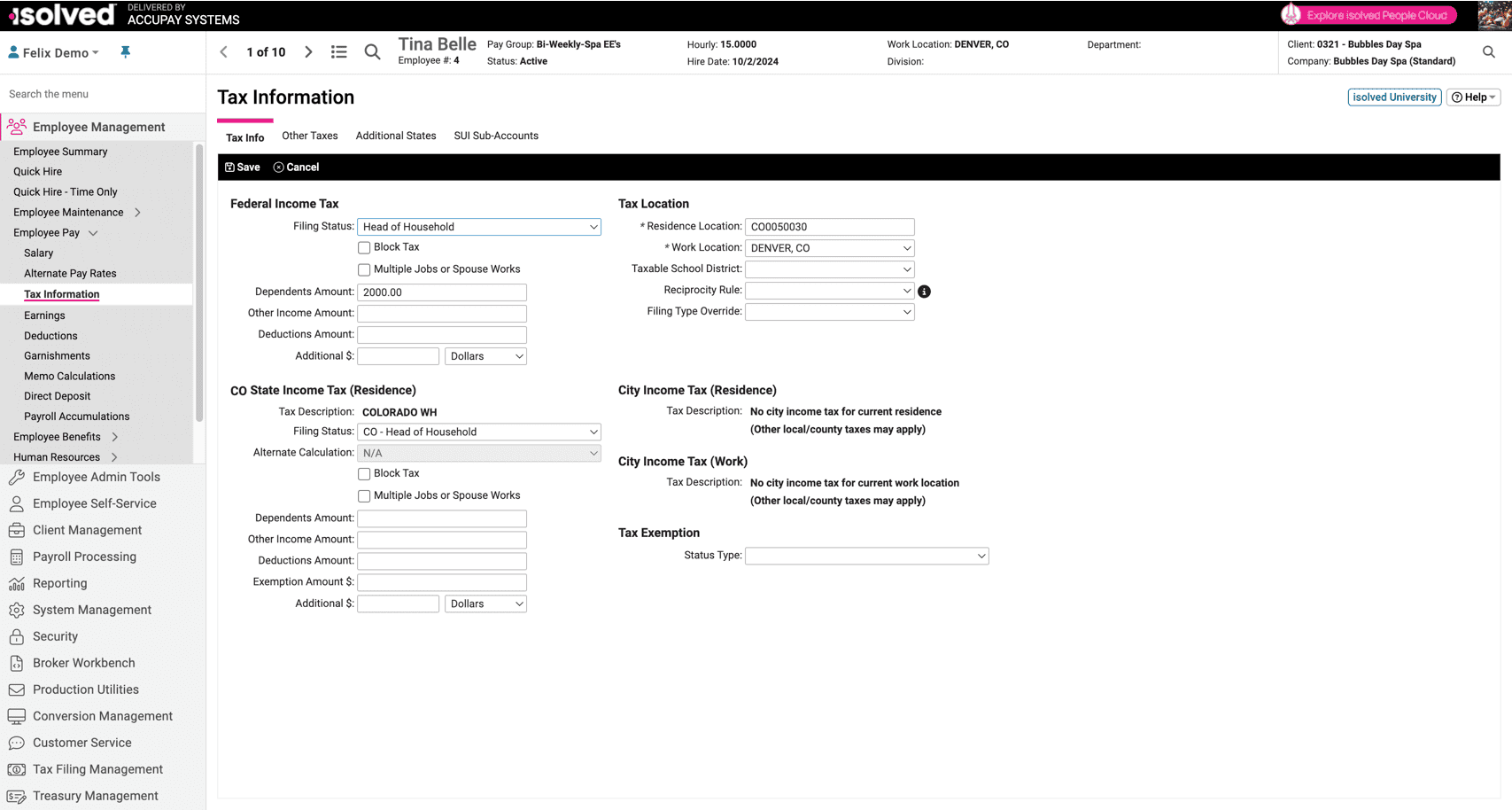
Task: Click the Reciprocity Rule info icon
Action: [924, 292]
